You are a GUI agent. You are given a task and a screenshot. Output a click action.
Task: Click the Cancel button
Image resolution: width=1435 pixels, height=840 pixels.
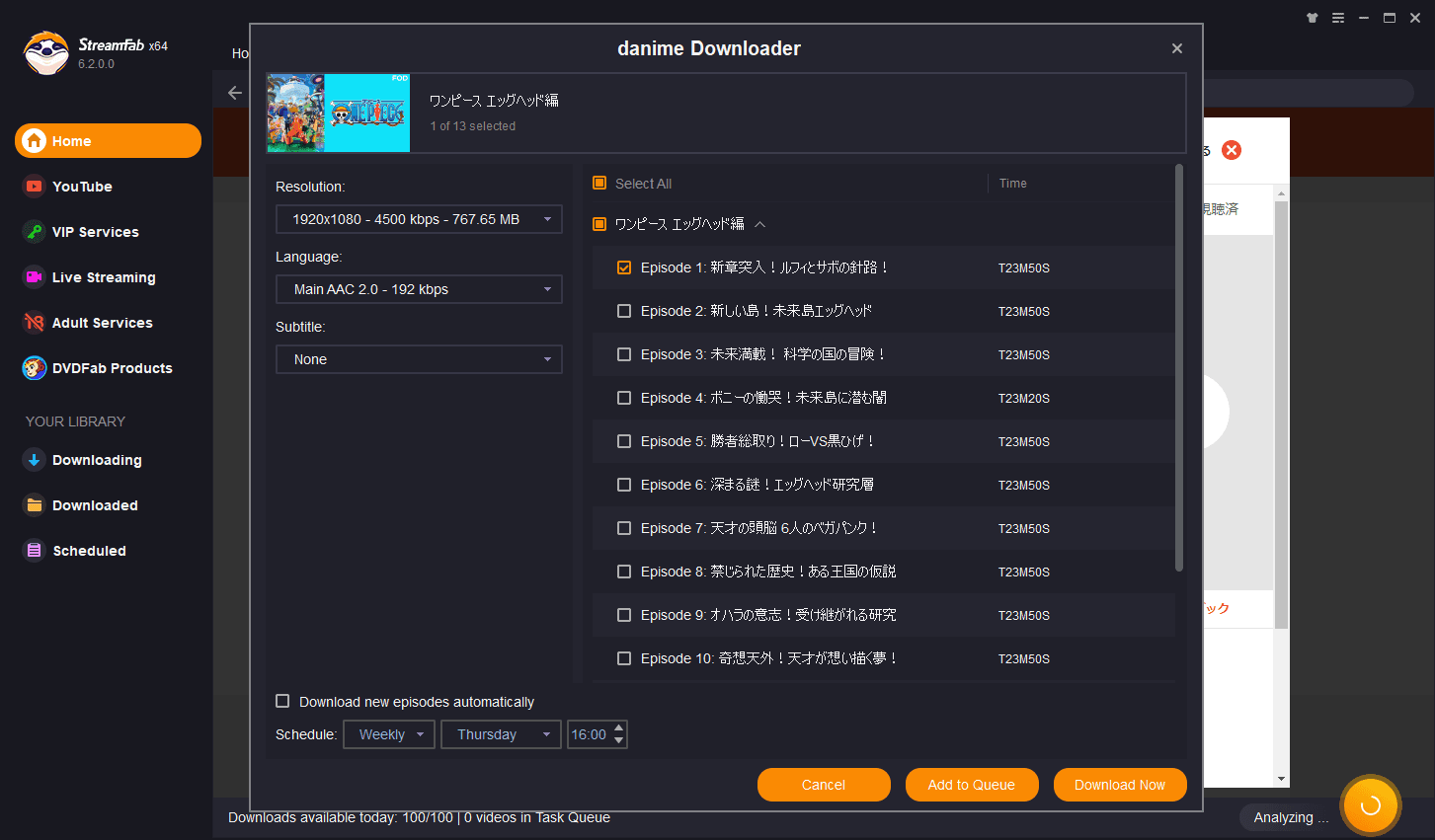tap(824, 785)
